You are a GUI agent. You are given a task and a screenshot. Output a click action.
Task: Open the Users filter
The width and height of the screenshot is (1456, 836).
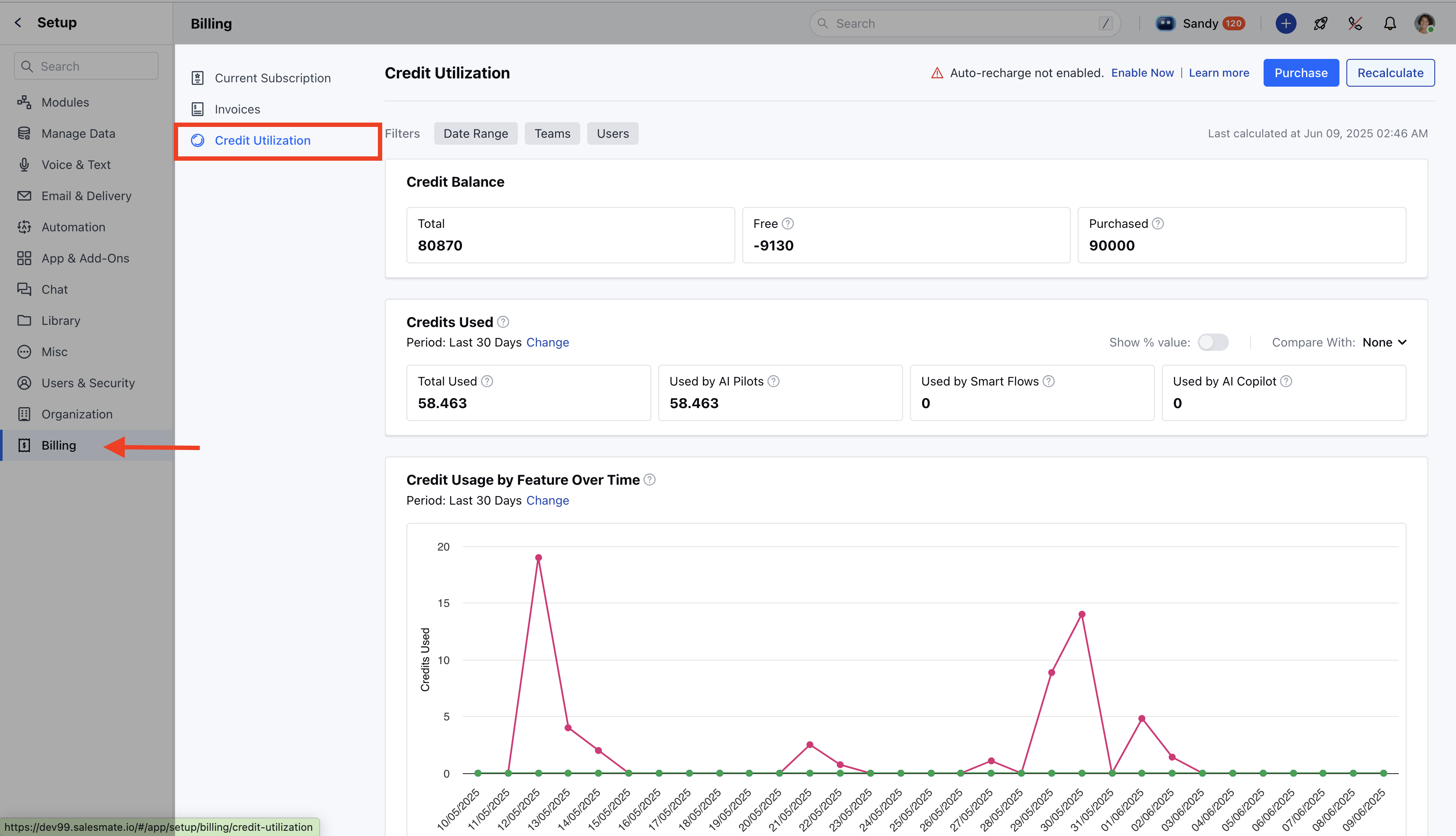(x=612, y=133)
